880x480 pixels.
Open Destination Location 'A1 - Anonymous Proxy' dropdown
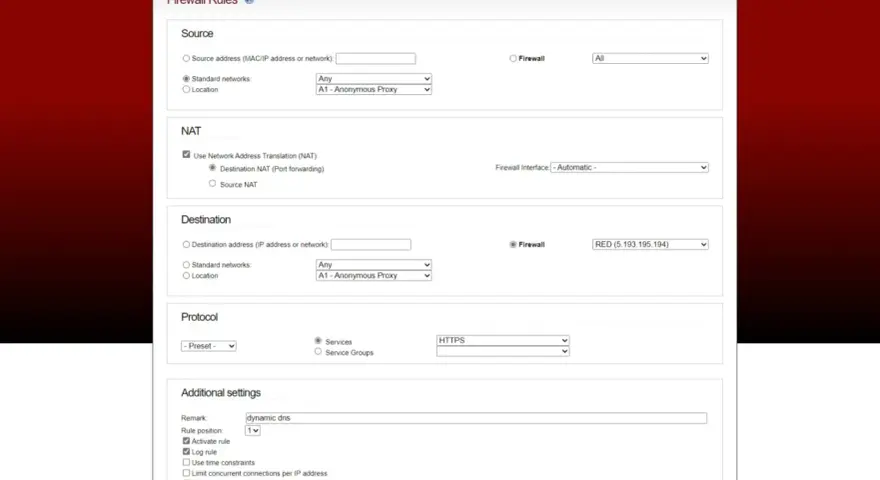coord(373,276)
